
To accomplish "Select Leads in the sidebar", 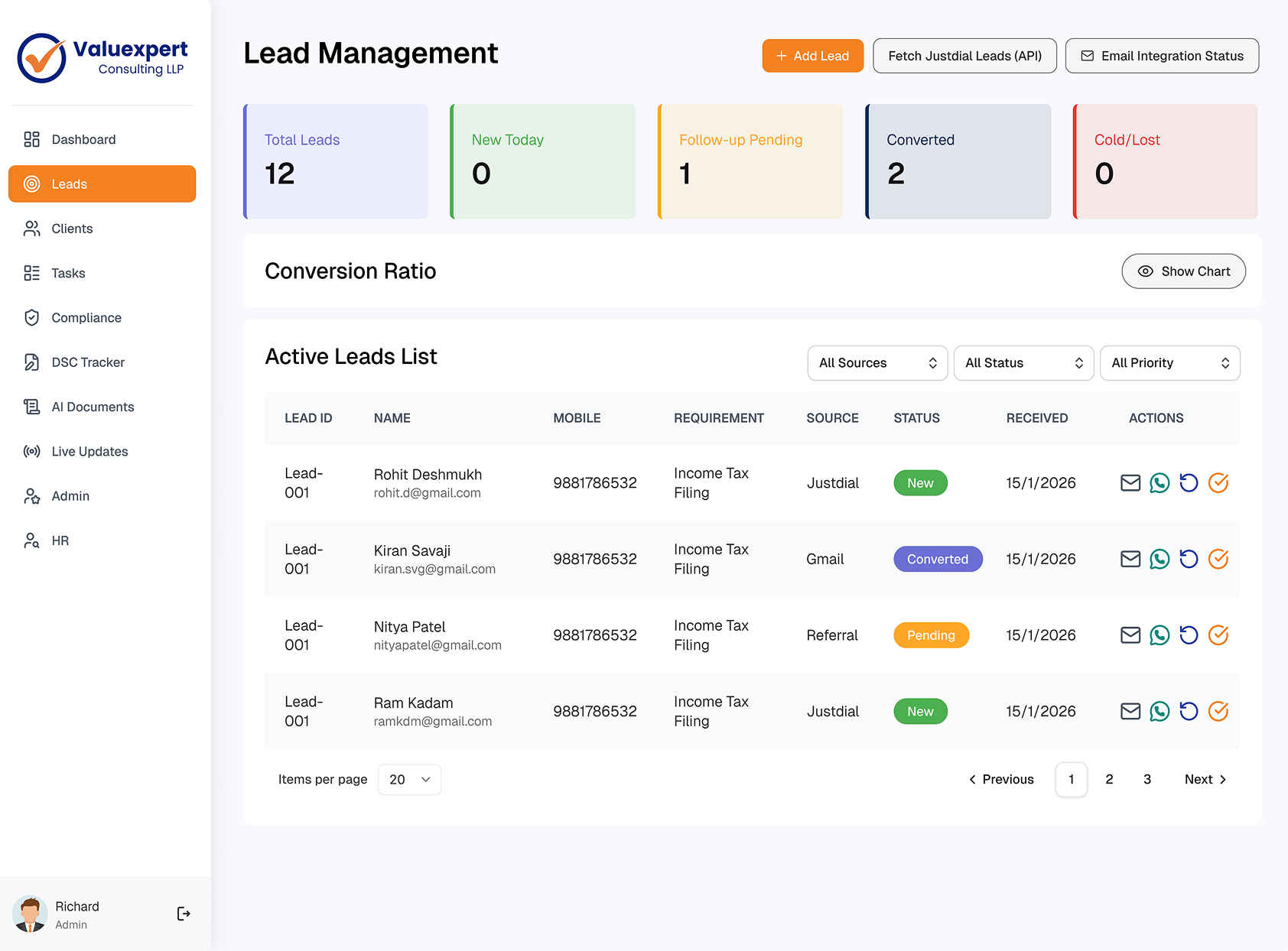I will 102,184.
